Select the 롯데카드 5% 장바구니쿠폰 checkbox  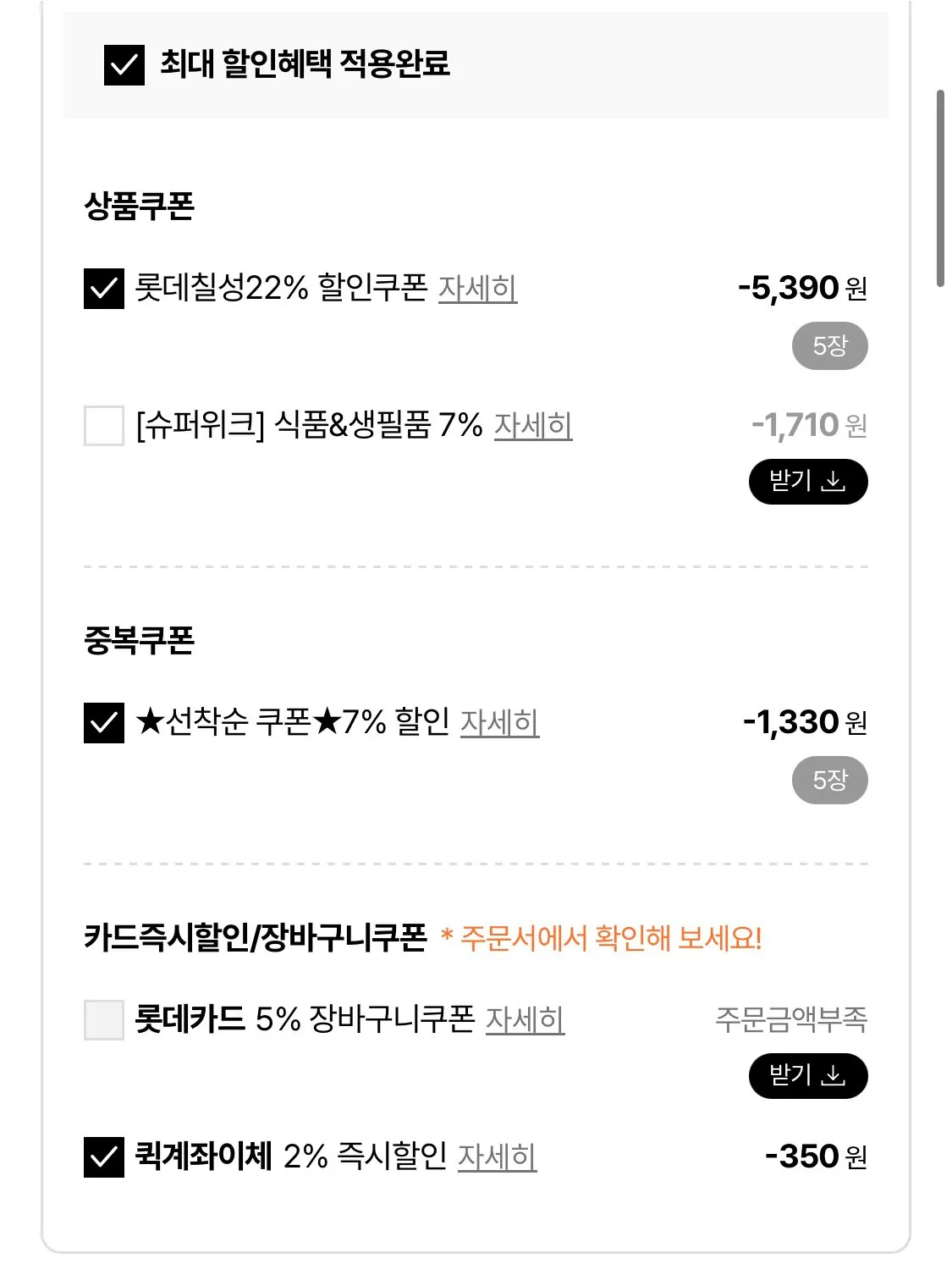104,1019
